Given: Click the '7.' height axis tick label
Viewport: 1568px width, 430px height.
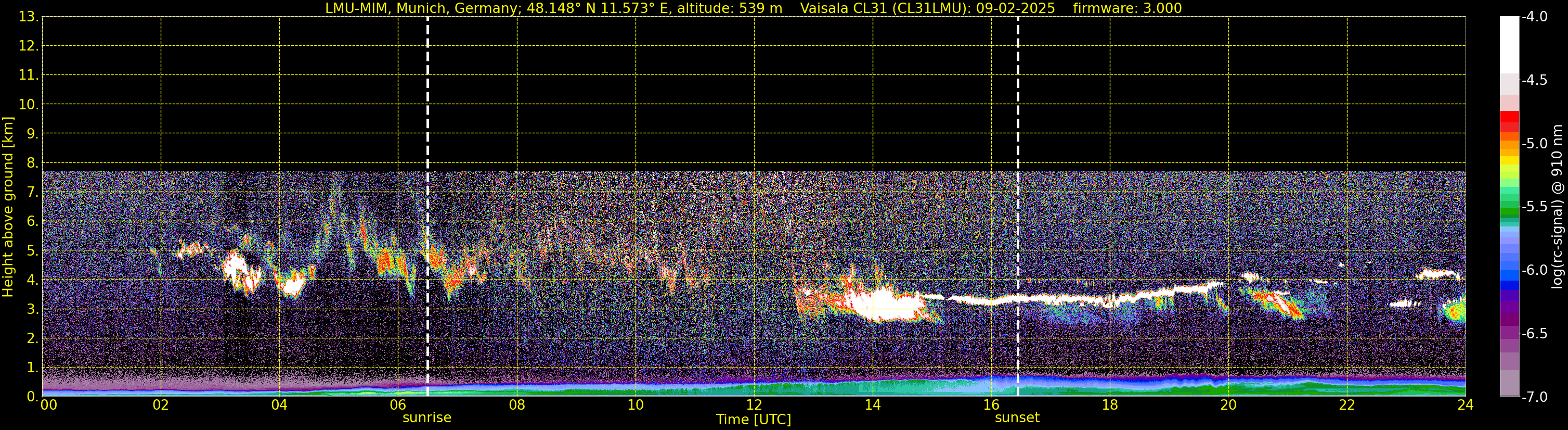Looking at the screenshot, I should pos(33,192).
